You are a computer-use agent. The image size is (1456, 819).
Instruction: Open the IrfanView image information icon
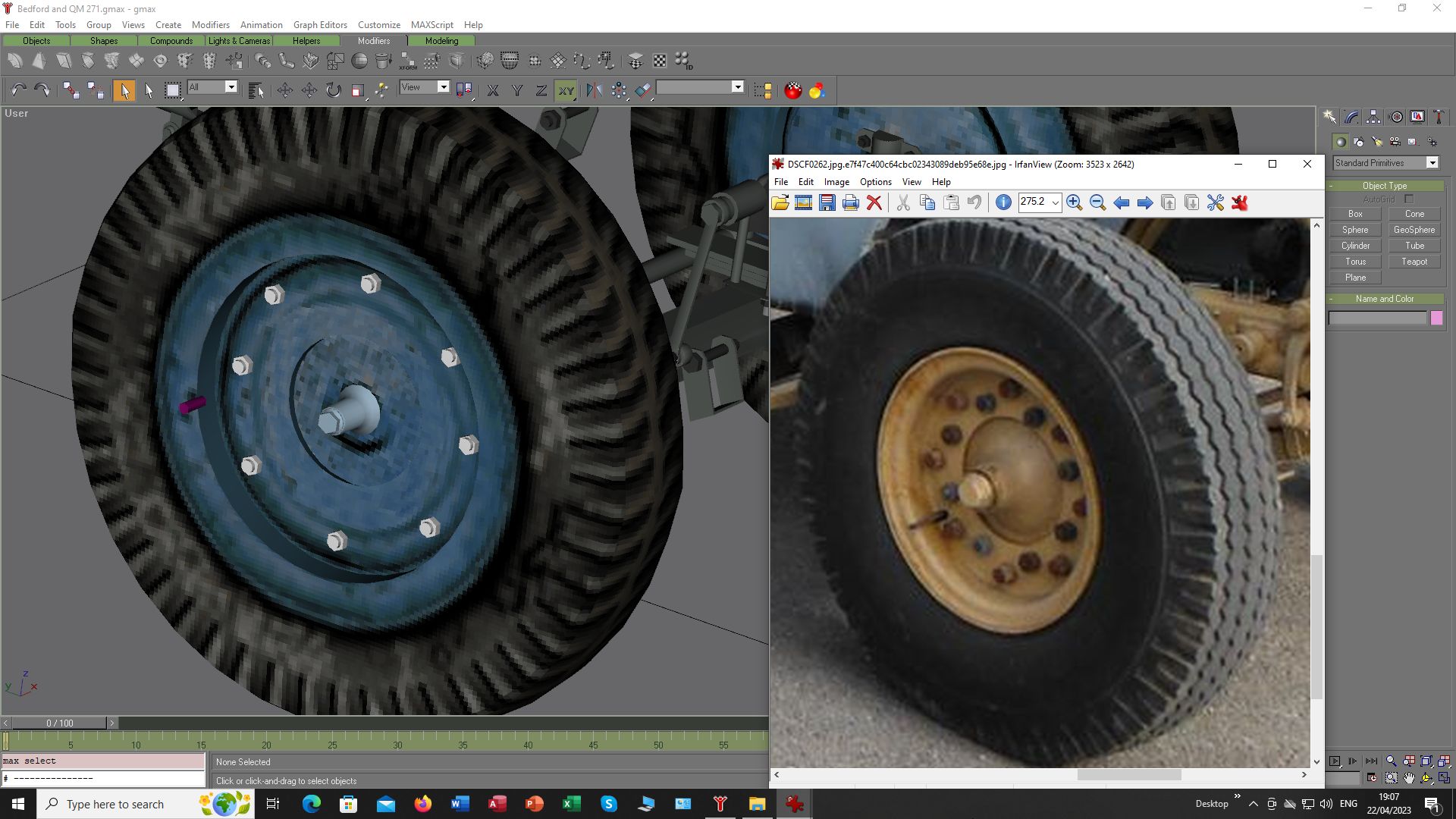(x=1003, y=202)
